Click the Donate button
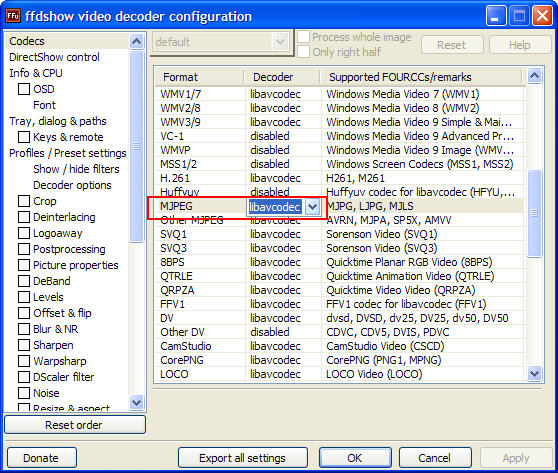Image resolution: width=558 pixels, height=473 pixels. coord(41,458)
